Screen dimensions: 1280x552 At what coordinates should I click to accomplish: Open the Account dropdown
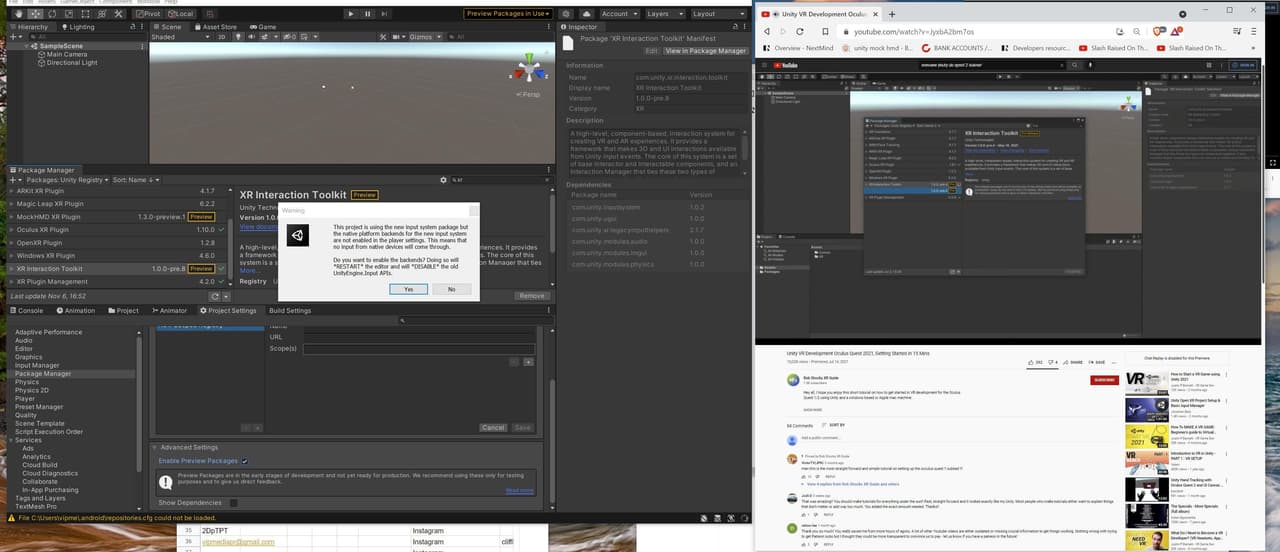click(x=618, y=14)
